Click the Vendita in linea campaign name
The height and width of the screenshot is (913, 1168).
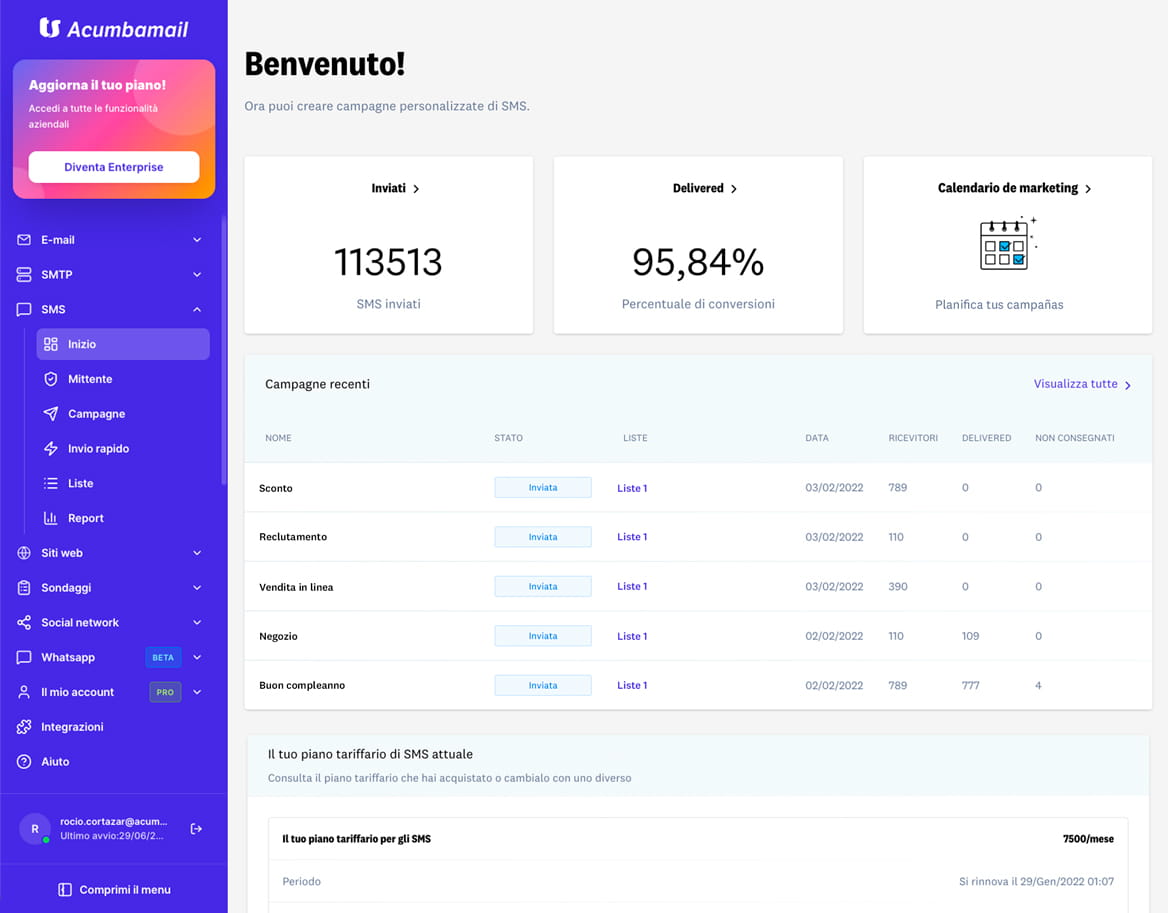click(x=296, y=588)
